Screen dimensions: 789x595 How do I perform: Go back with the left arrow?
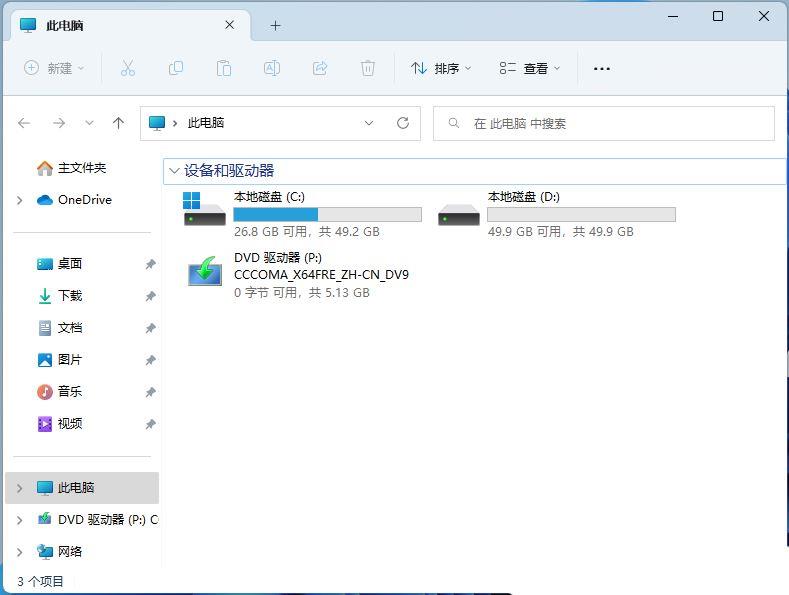click(24, 123)
